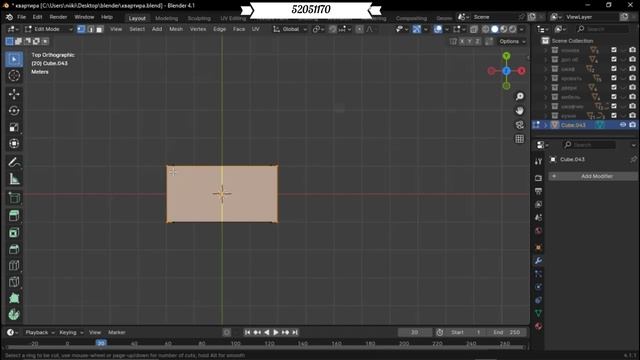The height and width of the screenshot is (360, 640).
Task: Switch to edge select mode
Action: coord(90,29)
